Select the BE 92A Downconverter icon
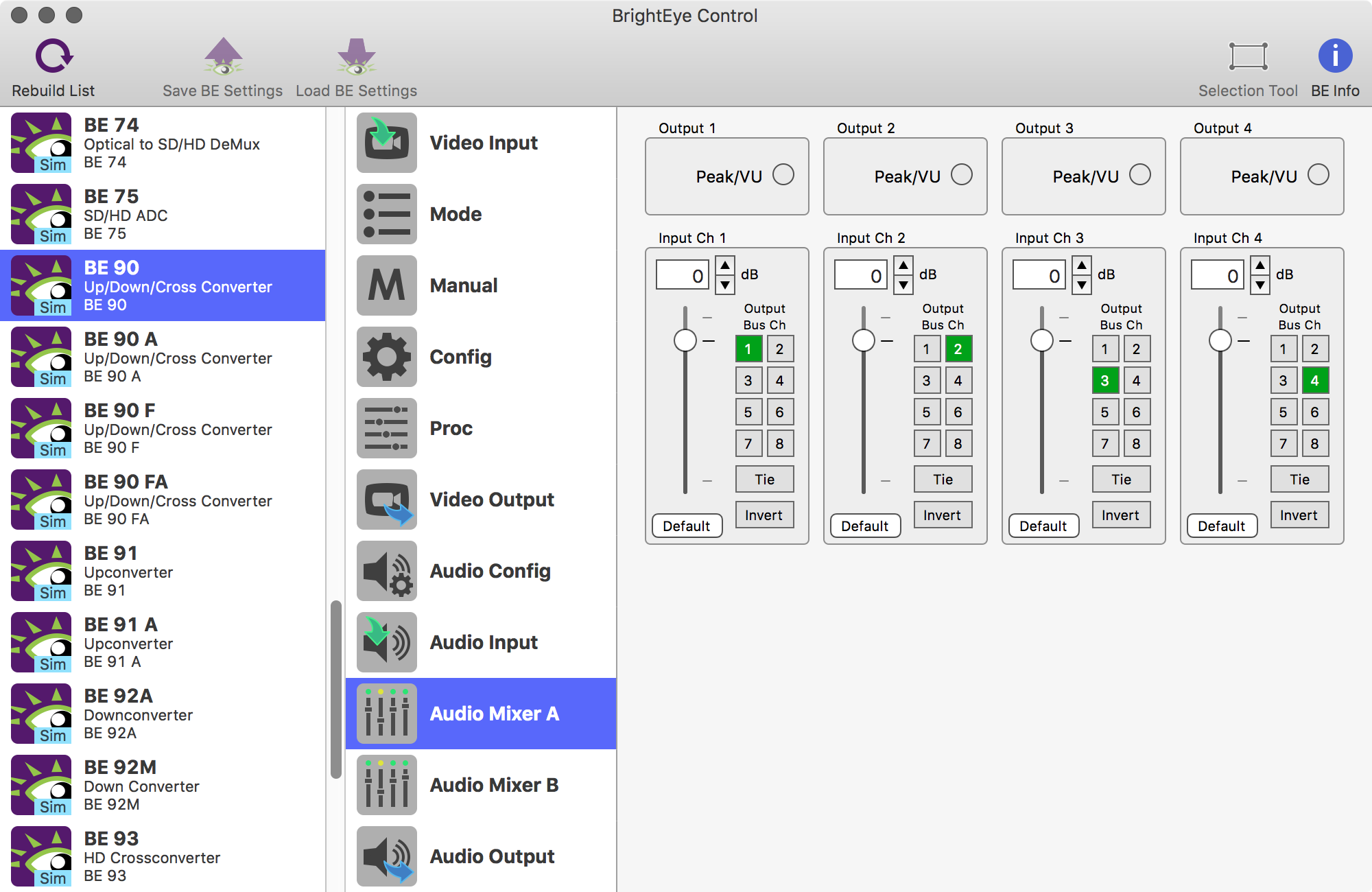This screenshot has height=892, width=1372. (41, 714)
